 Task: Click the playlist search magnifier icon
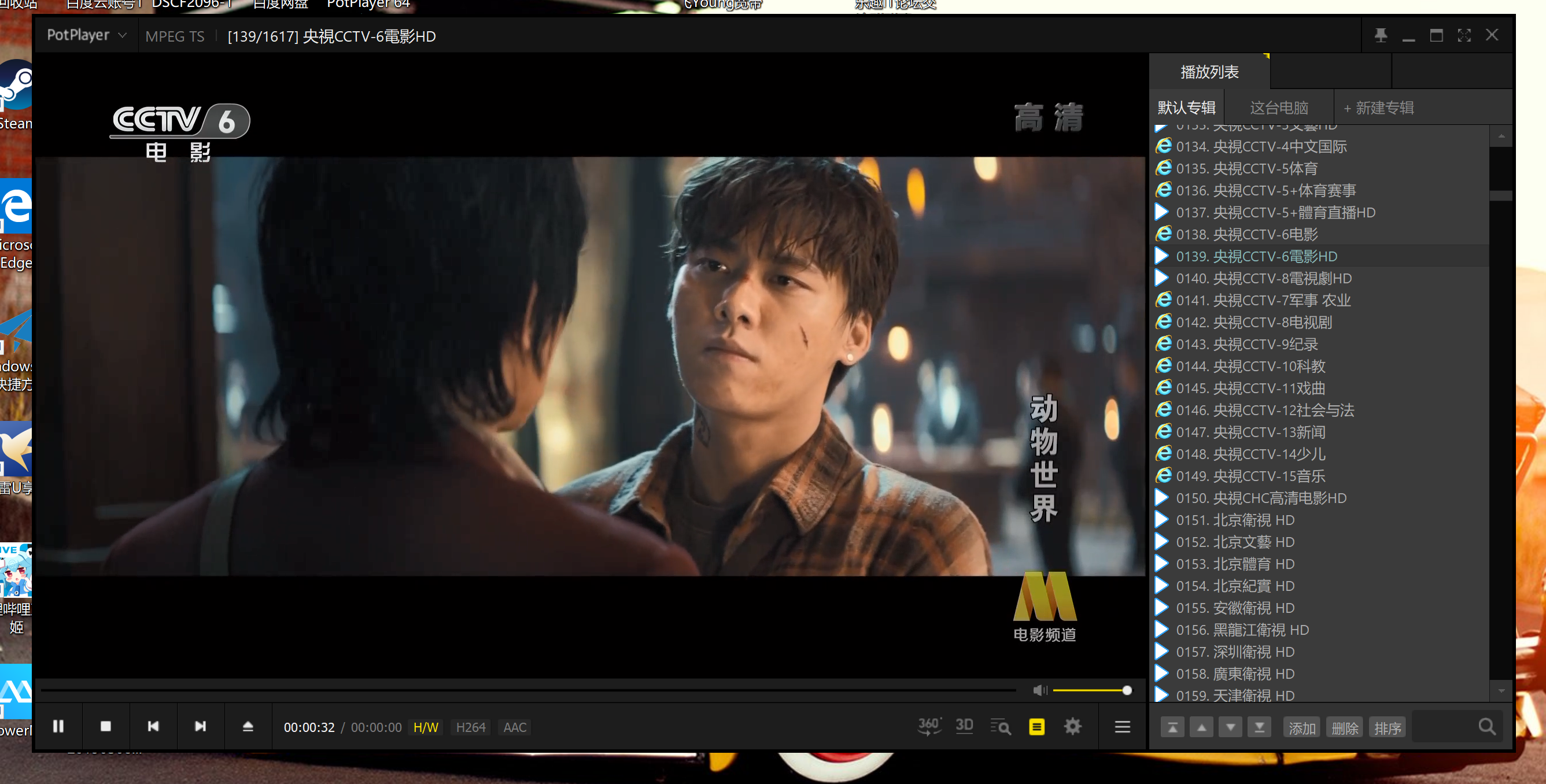click(1486, 727)
